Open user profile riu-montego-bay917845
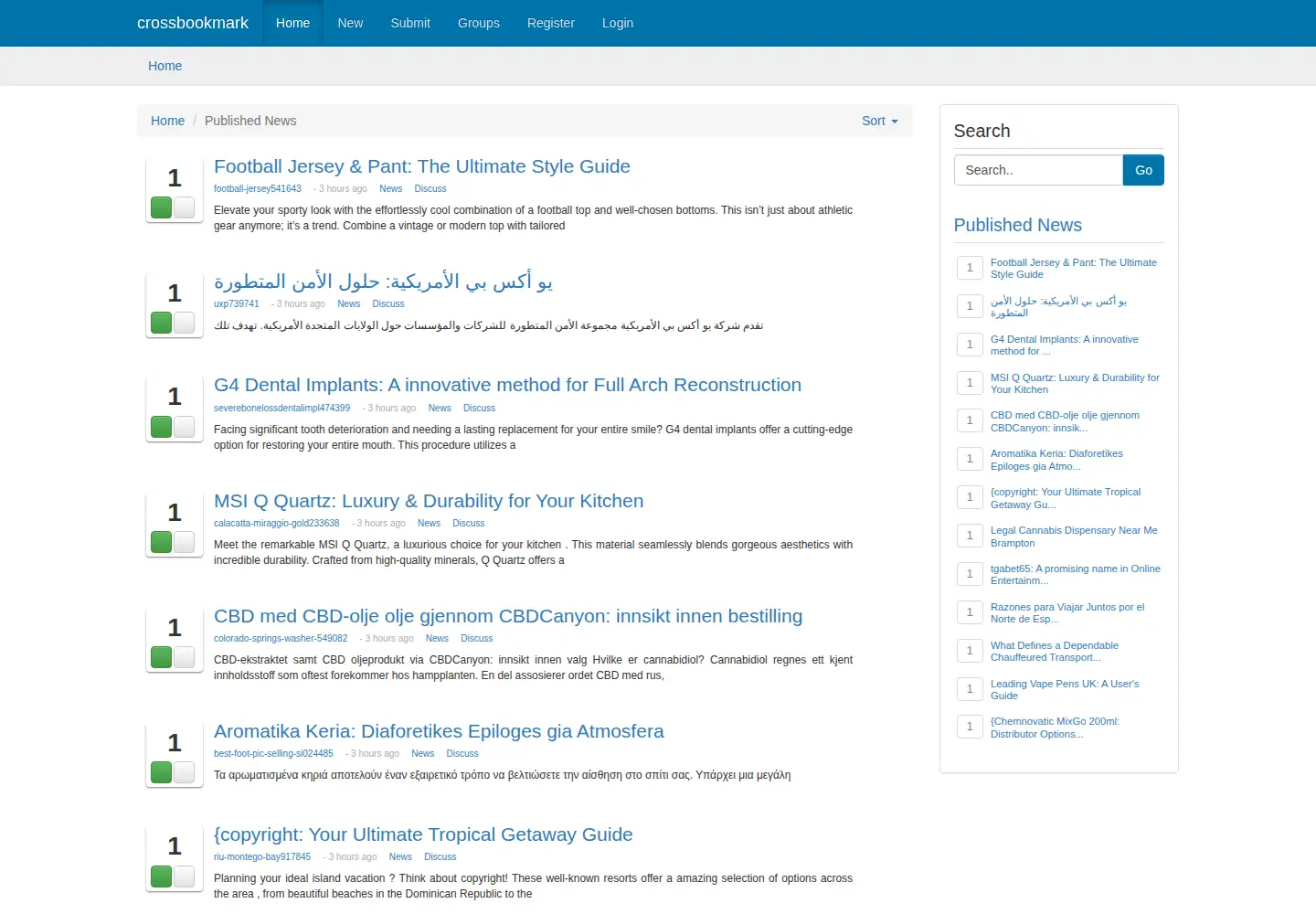This screenshot has width=1316, height=914. click(x=262, y=857)
